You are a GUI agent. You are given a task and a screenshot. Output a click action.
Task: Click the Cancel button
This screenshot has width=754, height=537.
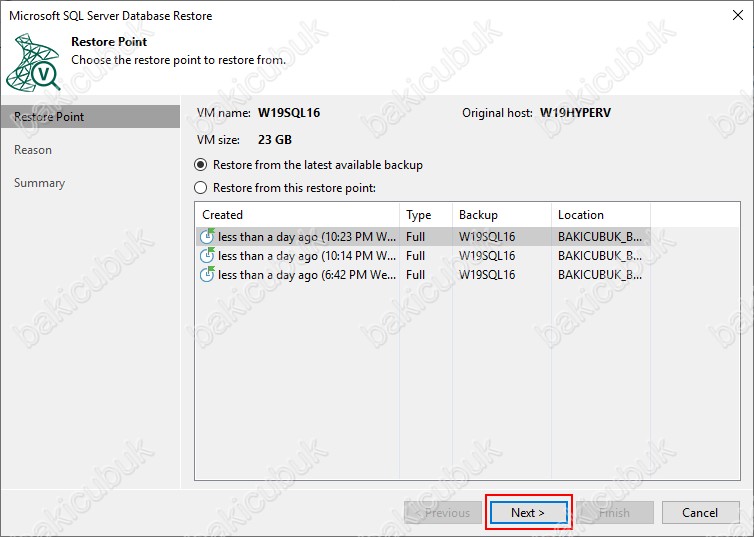(700, 513)
